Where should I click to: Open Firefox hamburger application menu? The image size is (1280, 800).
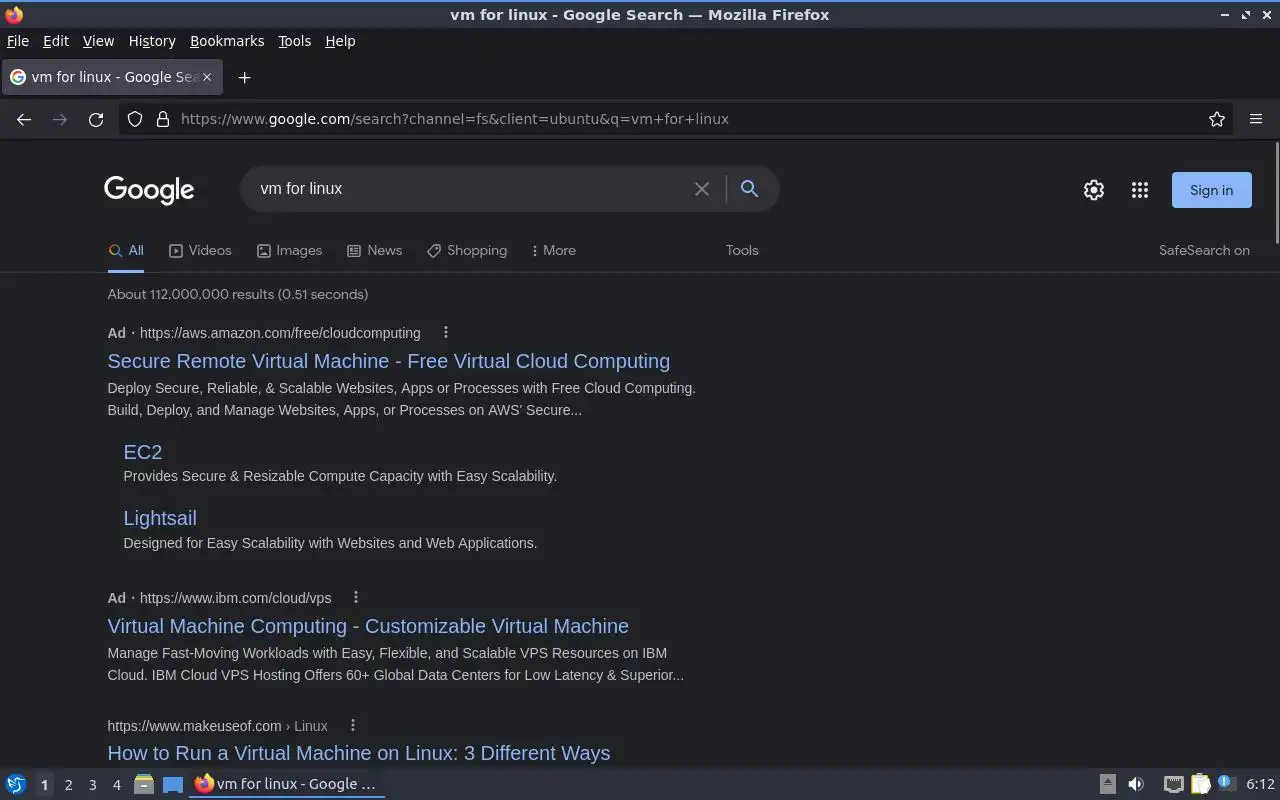1256,119
